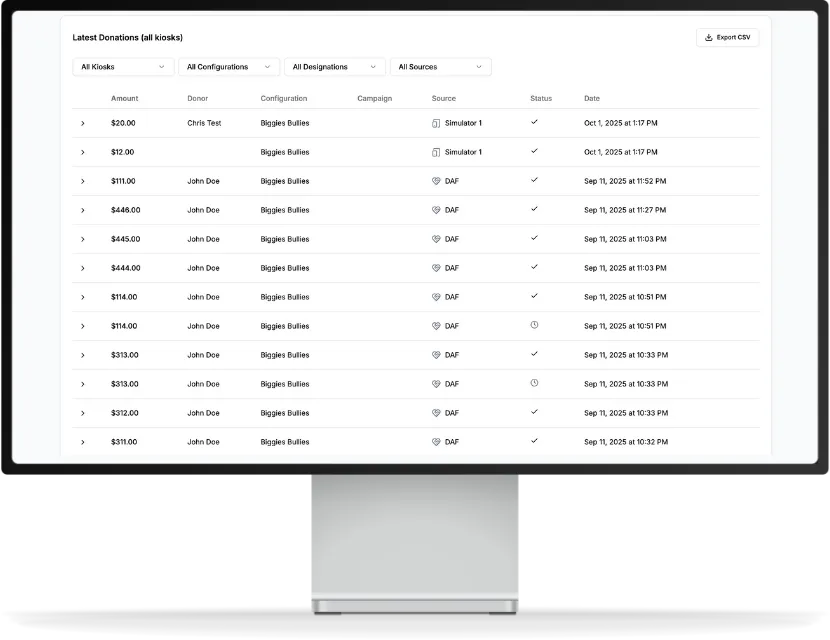Open the All Sources filter dropdown

click(x=440, y=67)
